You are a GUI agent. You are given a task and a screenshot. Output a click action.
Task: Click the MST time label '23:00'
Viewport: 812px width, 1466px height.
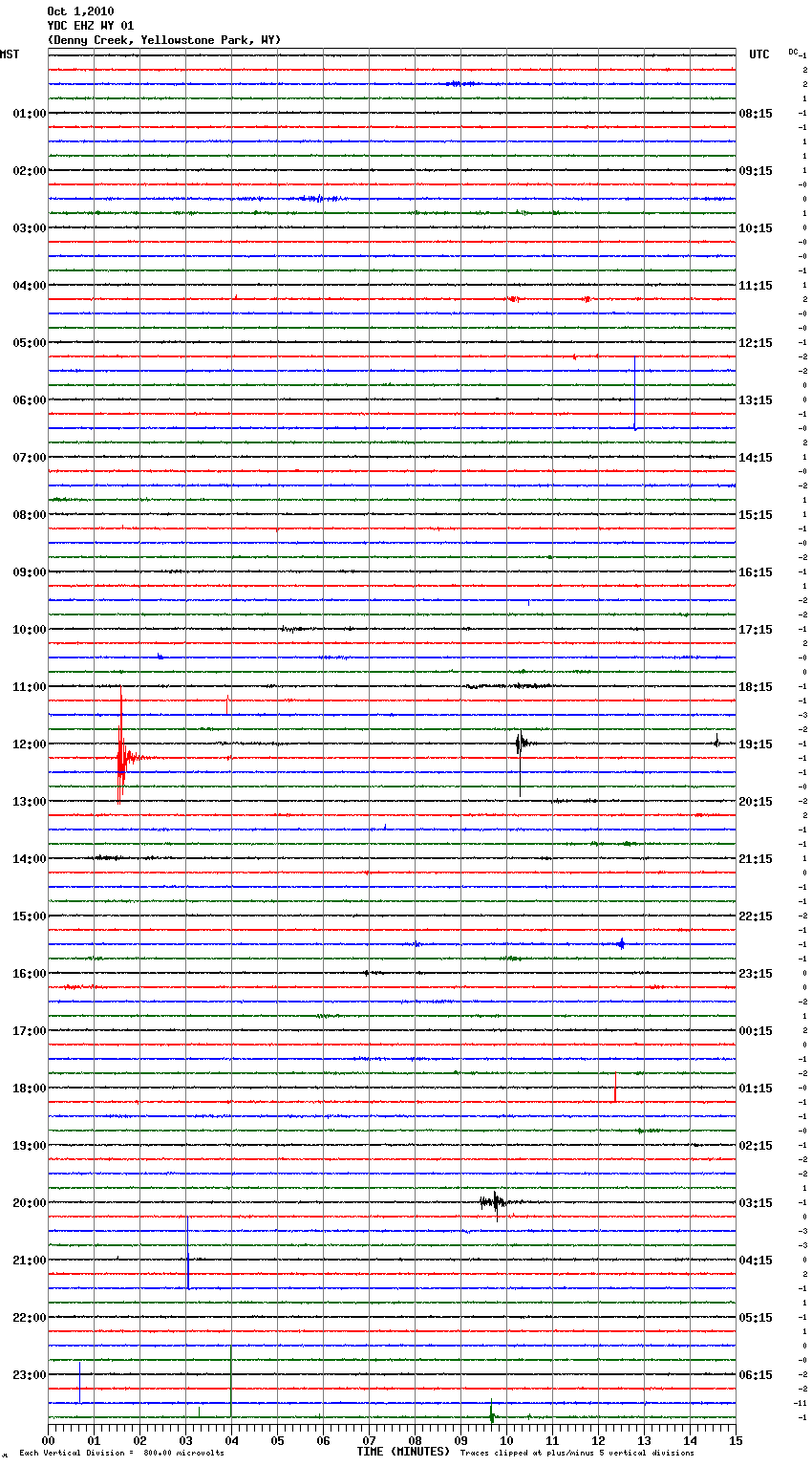pyautogui.click(x=30, y=1375)
